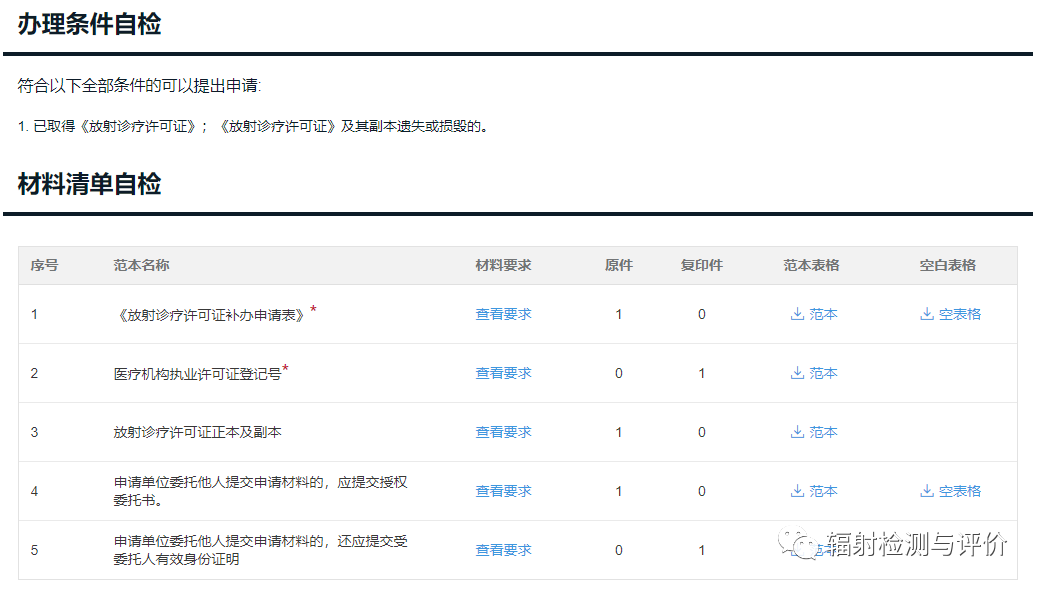Open 查看要求 for 受委托人有效身份证明
This screenshot has width=1041, height=590.
(x=503, y=549)
